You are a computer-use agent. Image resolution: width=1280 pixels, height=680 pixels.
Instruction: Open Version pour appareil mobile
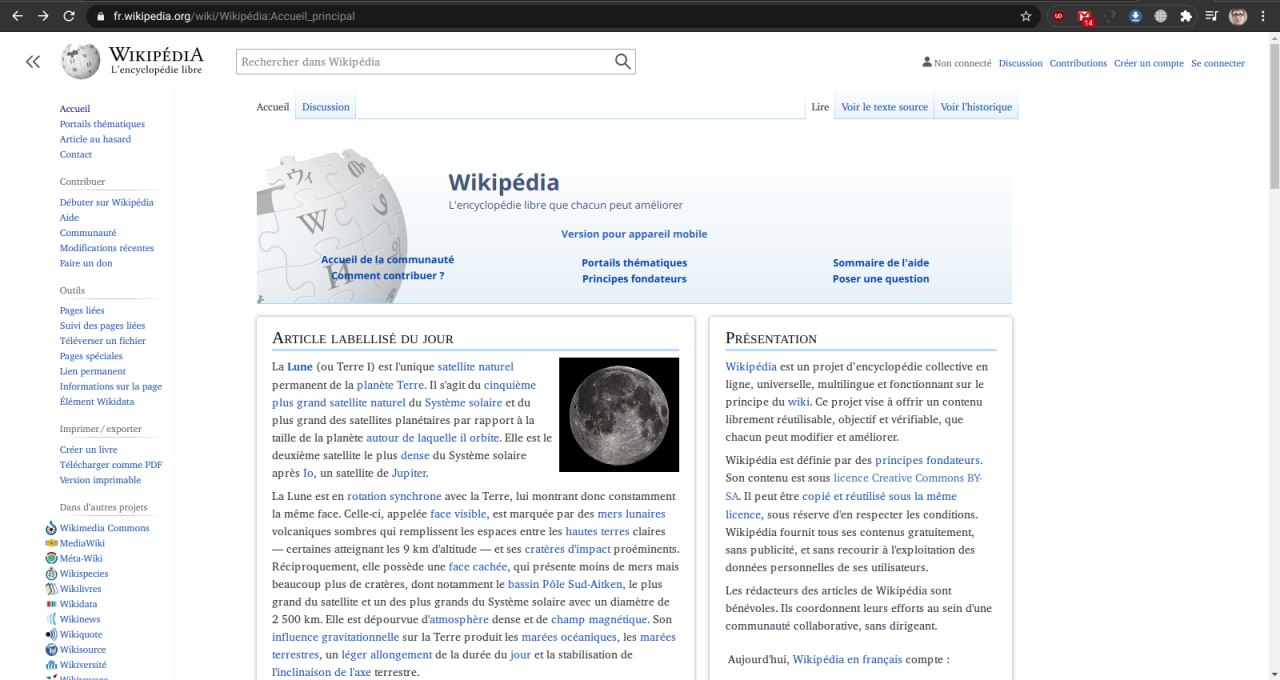click(634, 234)
